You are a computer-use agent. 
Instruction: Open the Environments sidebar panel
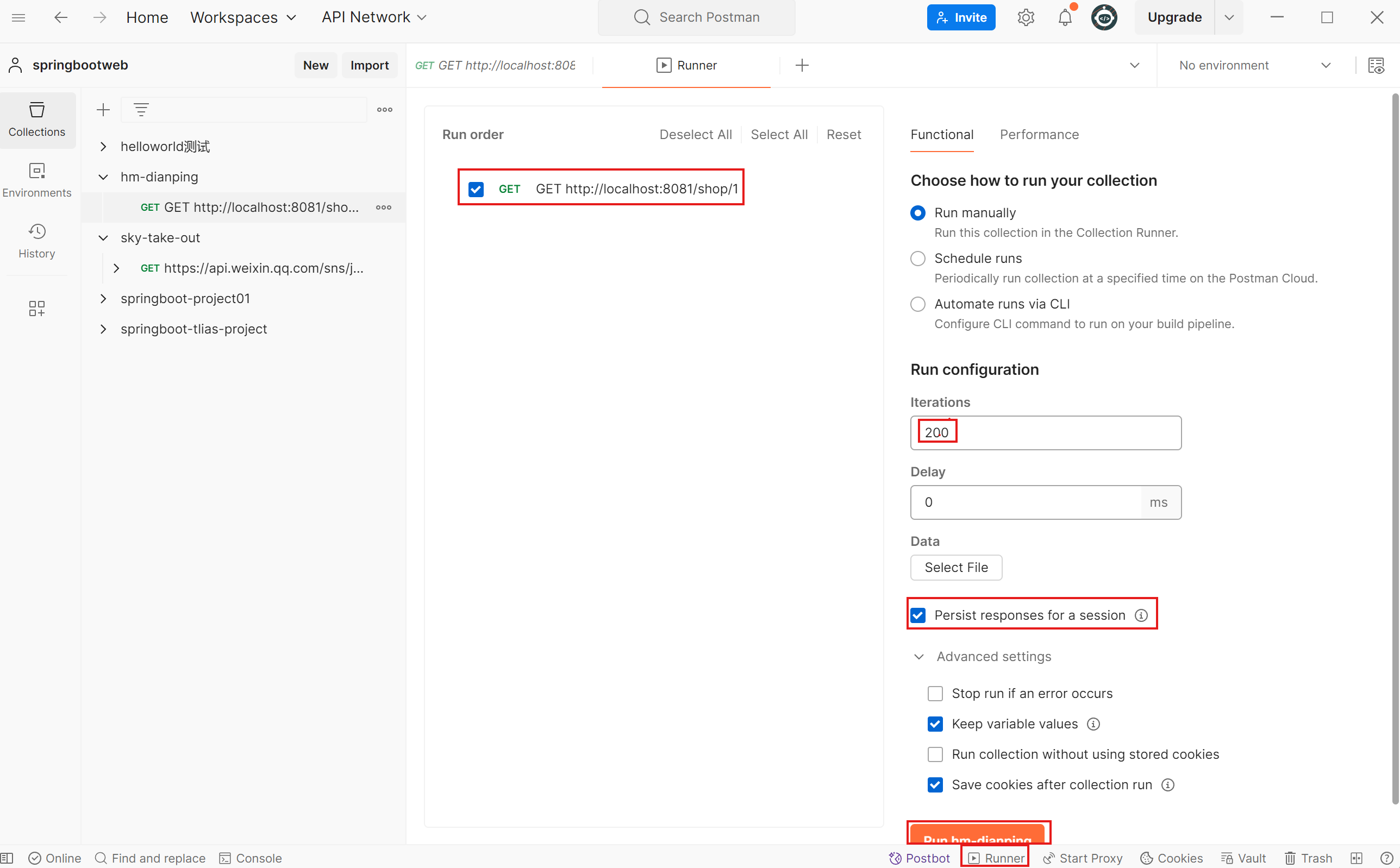[37, 180]
